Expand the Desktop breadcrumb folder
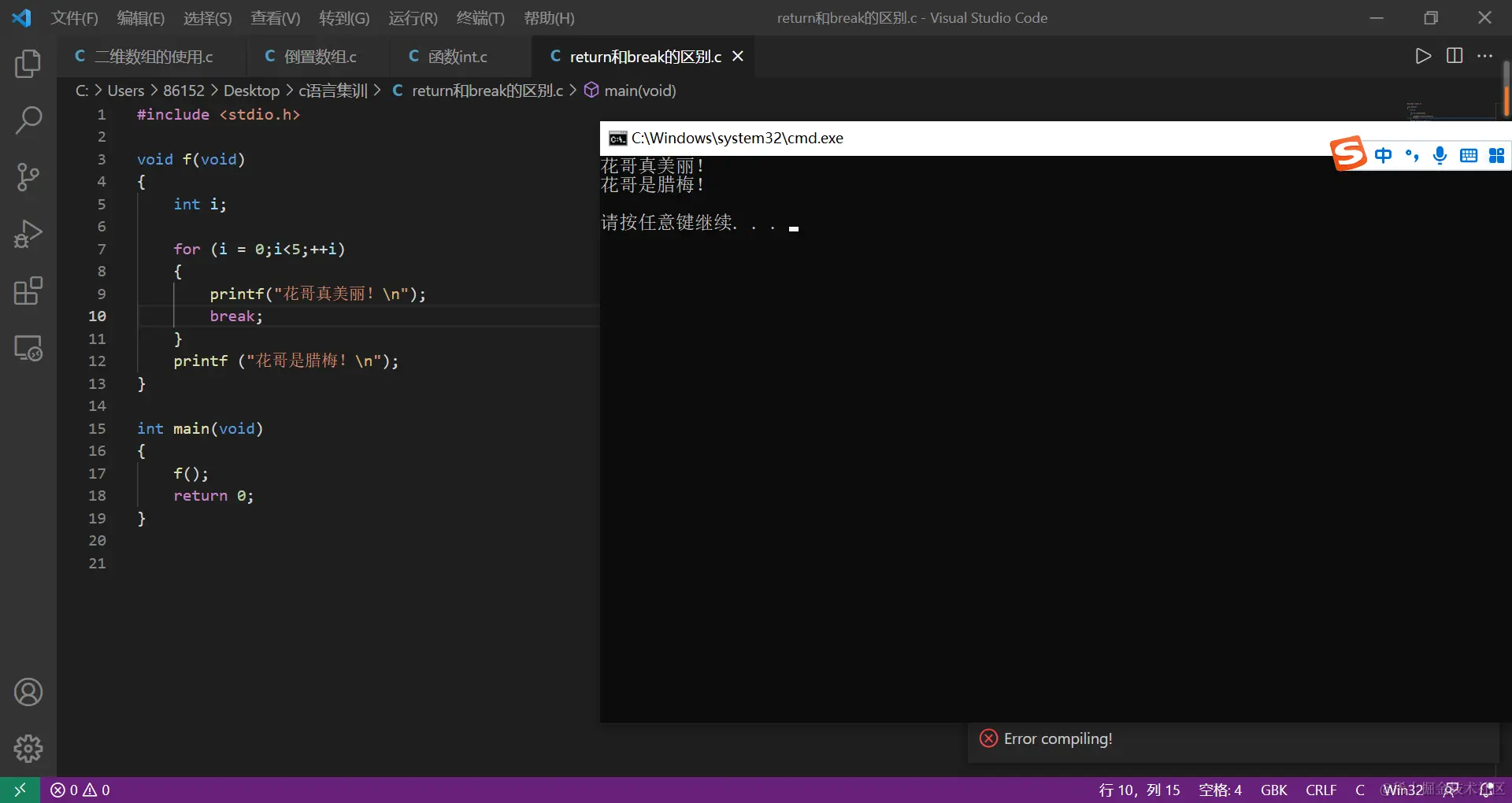Image resolution: width=1512 pixels, height=803 pixels. point(251,91)
